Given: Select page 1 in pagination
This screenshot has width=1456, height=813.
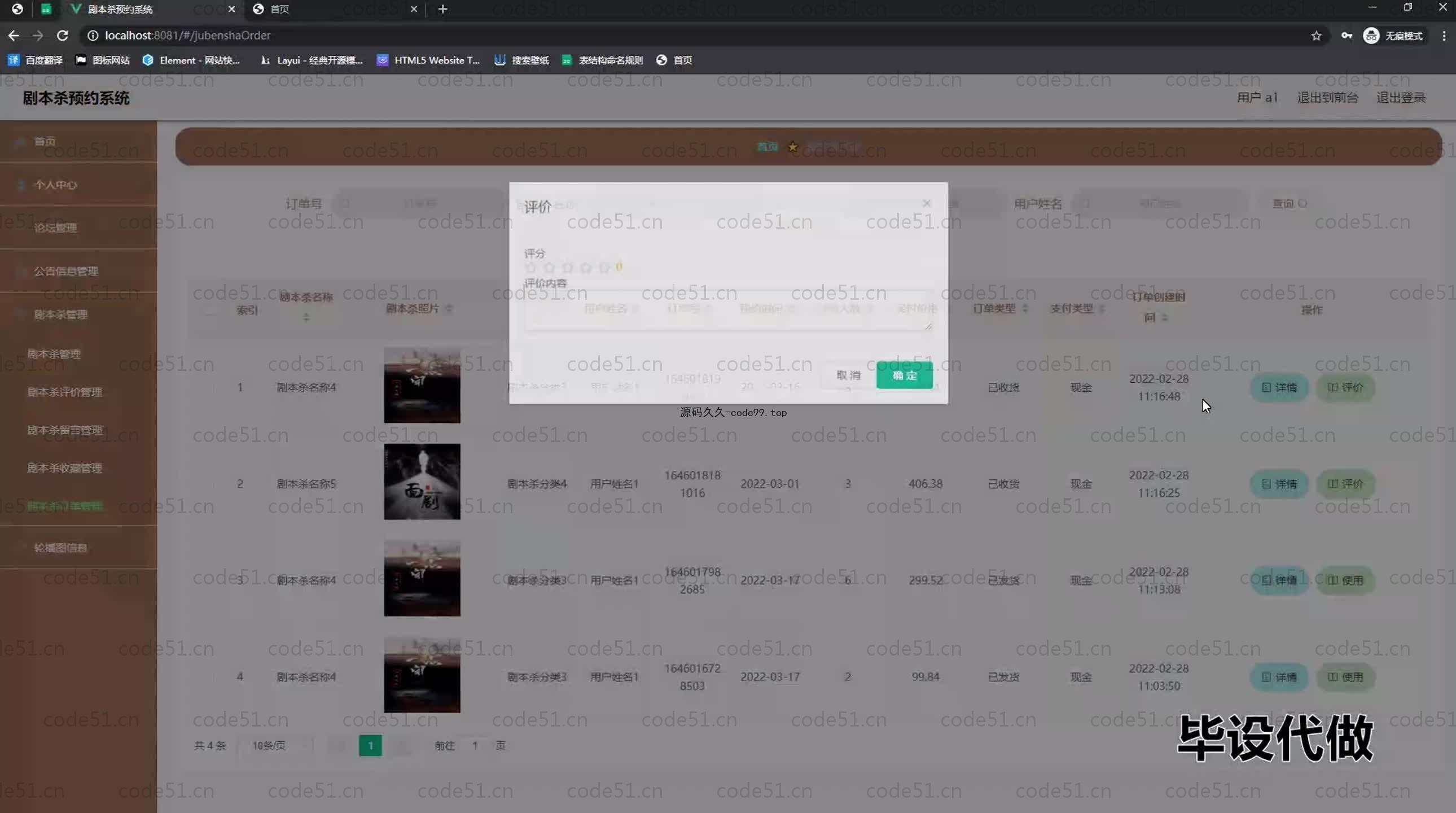Looking at the screenshot, I should coord(370,746).
